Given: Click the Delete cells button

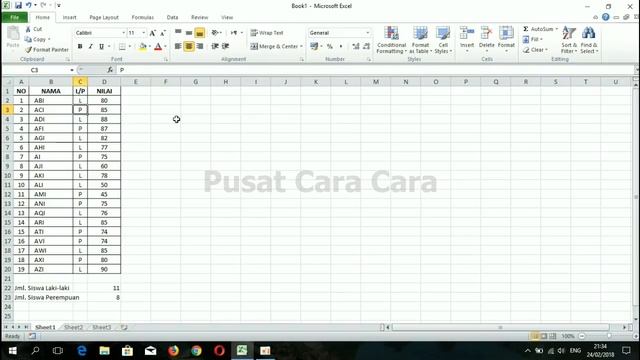Looking at the screenshot, I should click(x=487, y=40).
